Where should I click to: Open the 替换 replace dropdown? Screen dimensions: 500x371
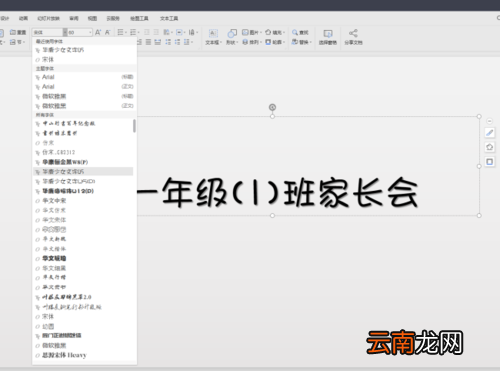pos(301,42)
